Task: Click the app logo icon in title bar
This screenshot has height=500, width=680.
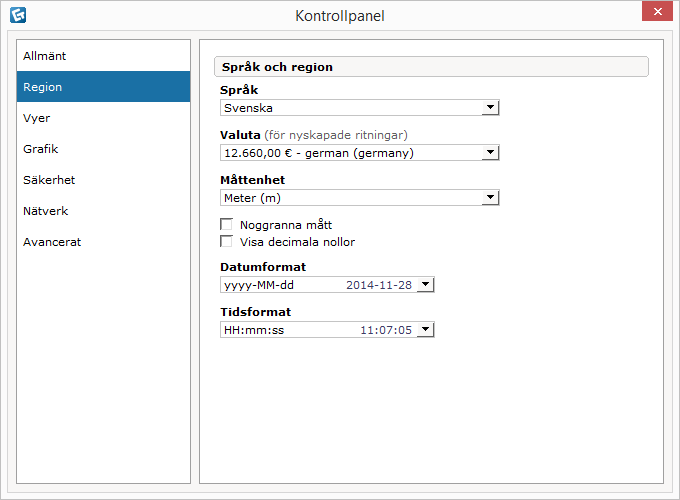Action: [17, 15]
